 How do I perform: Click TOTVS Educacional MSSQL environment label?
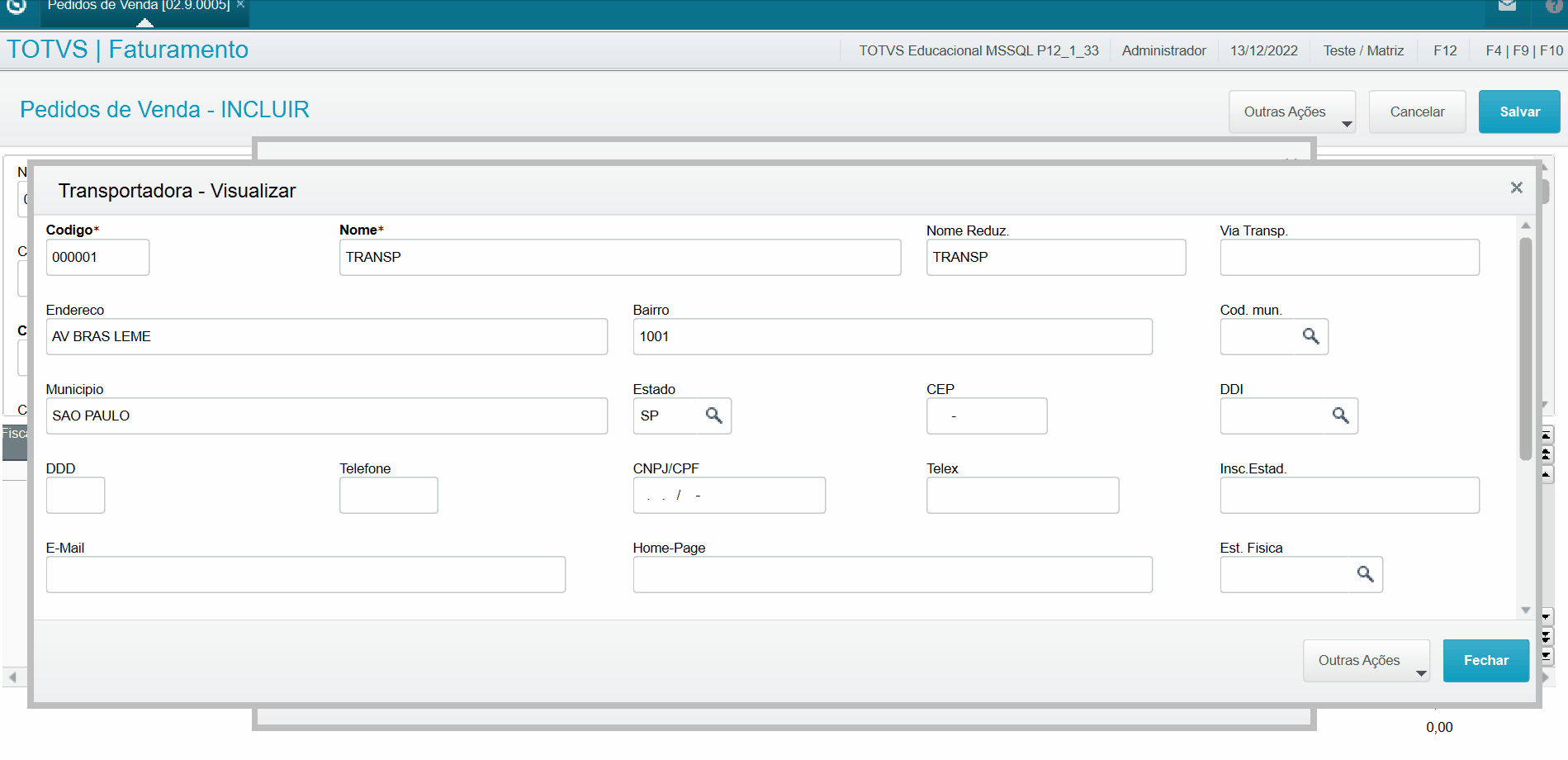979,50
